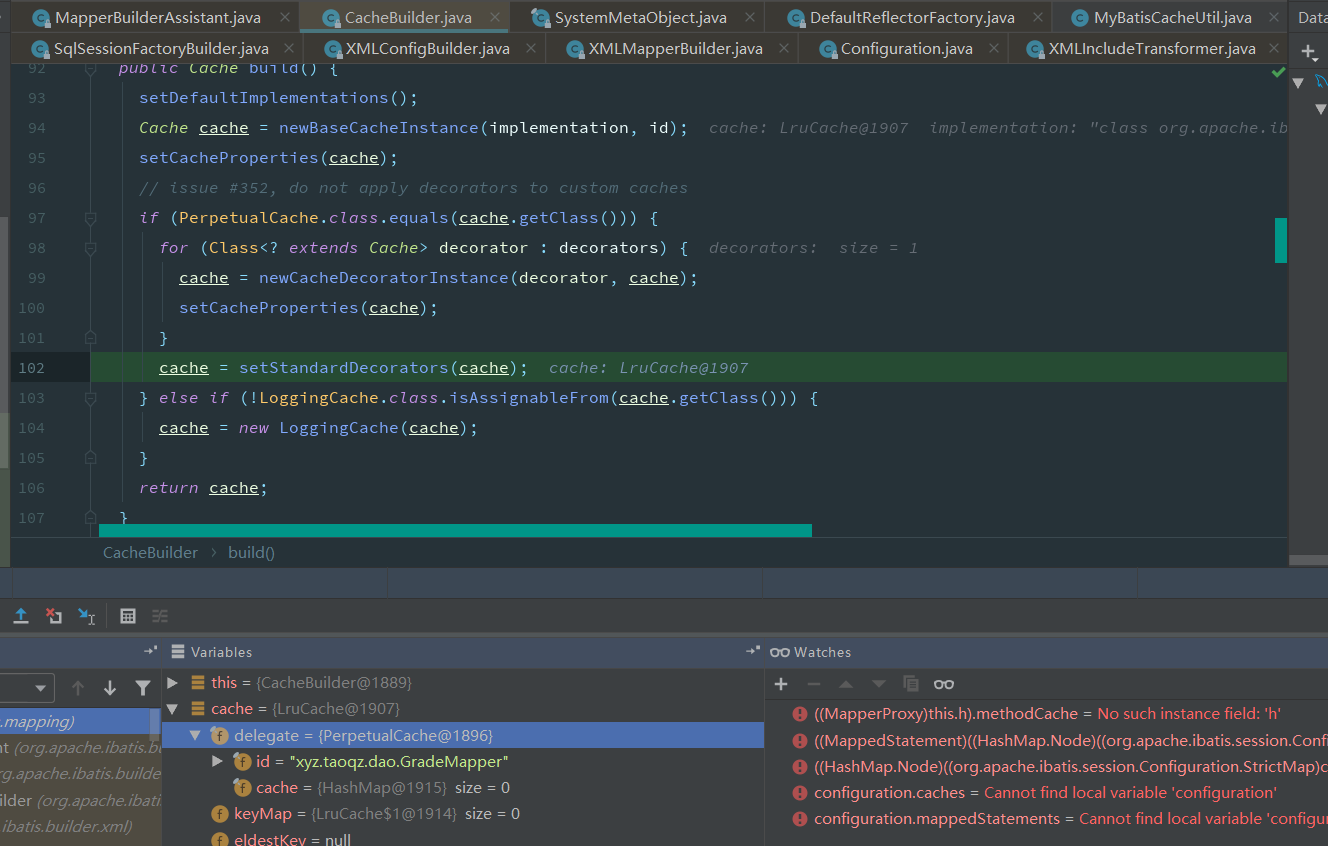Click the plus icon in right Database panel
Screen dimensions: 1328x846
point(1309,52)
